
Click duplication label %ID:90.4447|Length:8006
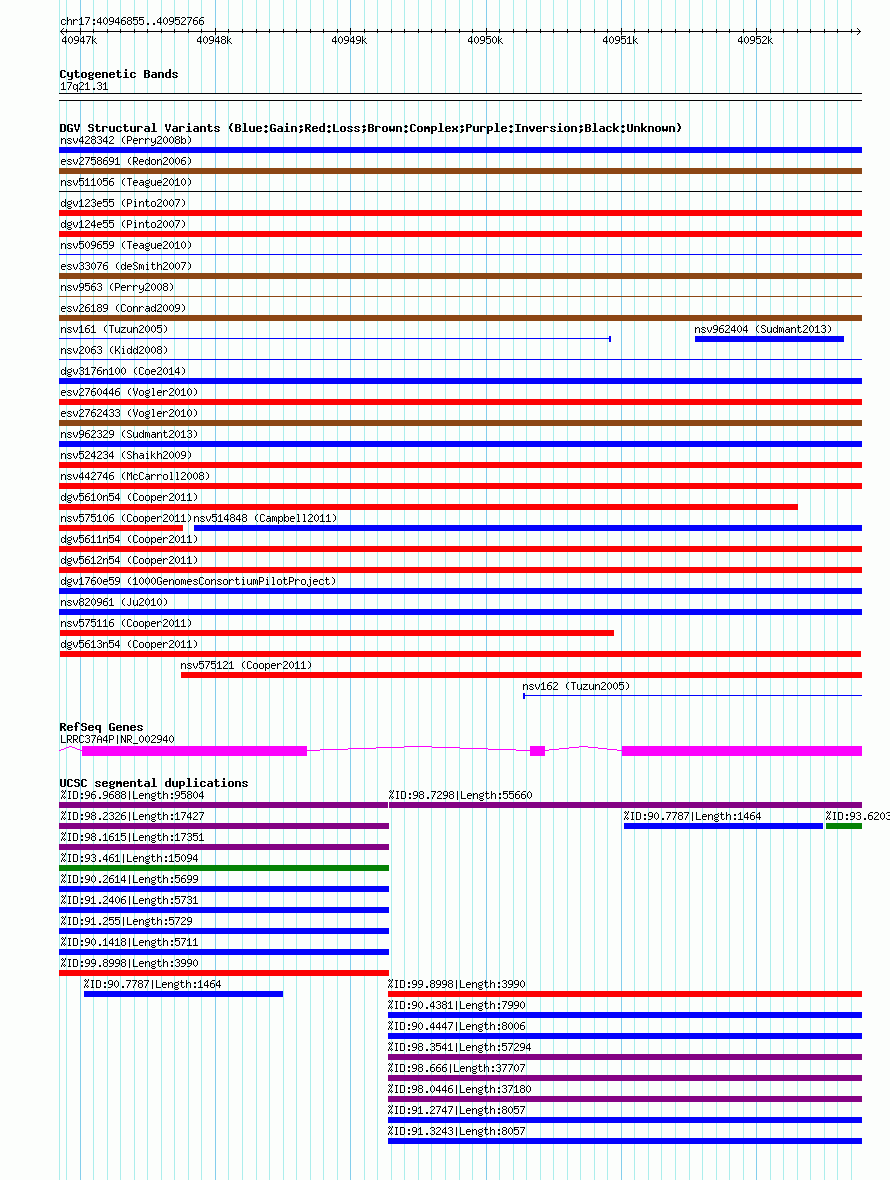[x=457, y=1026]
